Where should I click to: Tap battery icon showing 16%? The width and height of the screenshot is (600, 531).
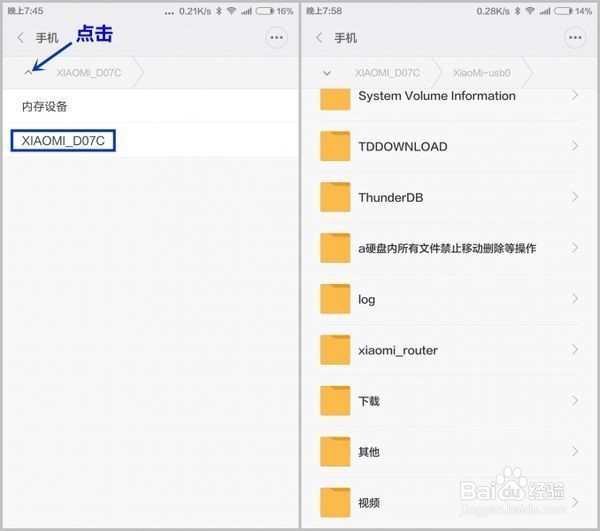[x=265, y=11]
